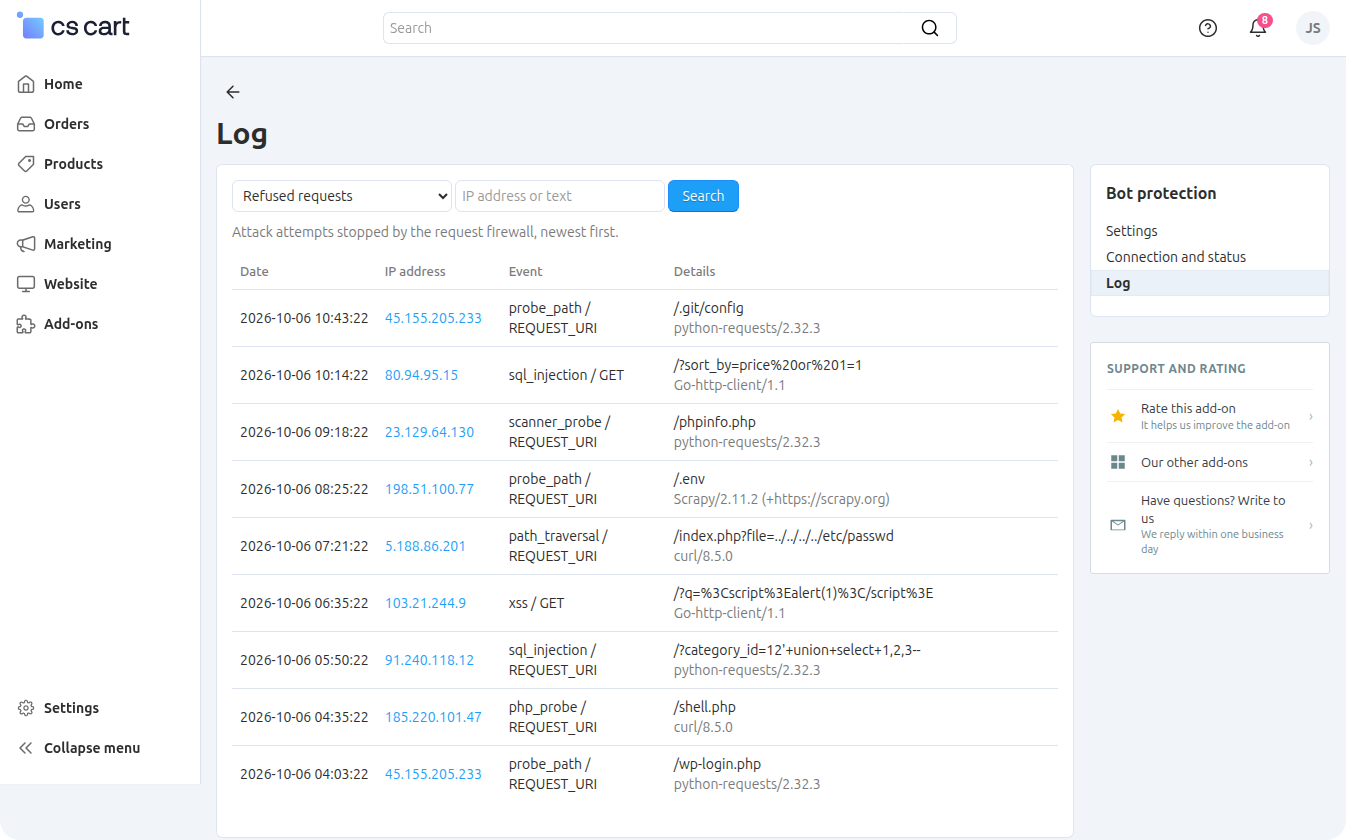Click the Add-ons puzzle icon
The width and height of the screenshot is (1346, 840).
(x=26, y=324)
